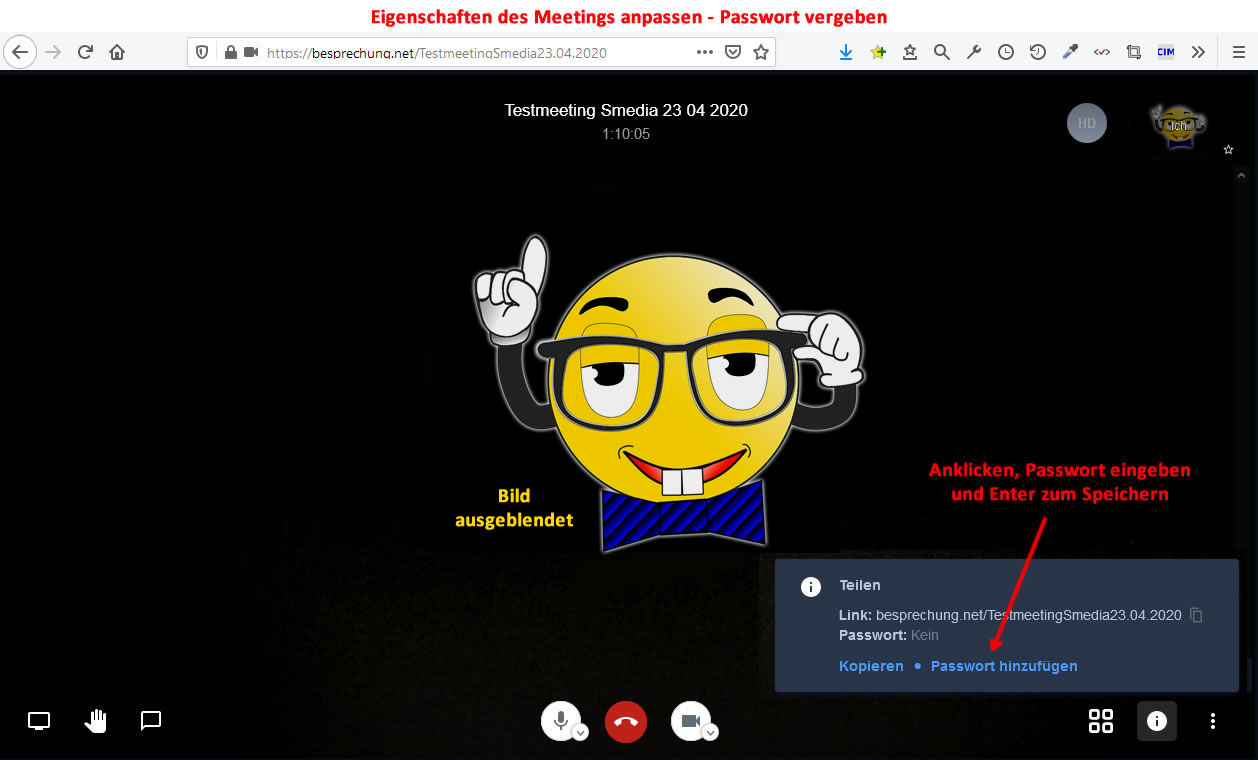Raise your hand
This screenshot has width=1258, height=760.
pyautogui.click(x=95, y=721)
